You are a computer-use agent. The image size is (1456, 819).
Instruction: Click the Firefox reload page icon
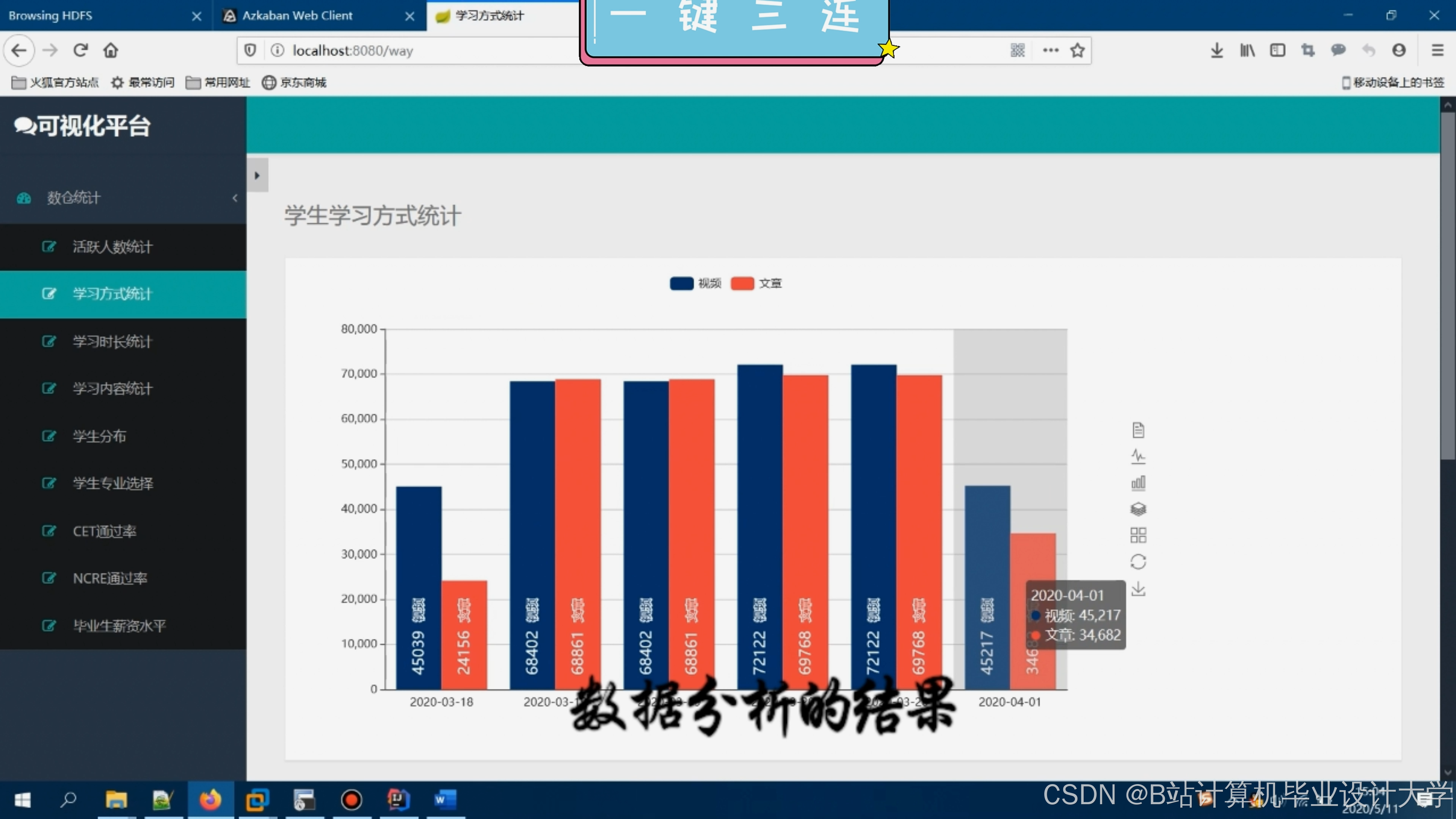point(81,50)
